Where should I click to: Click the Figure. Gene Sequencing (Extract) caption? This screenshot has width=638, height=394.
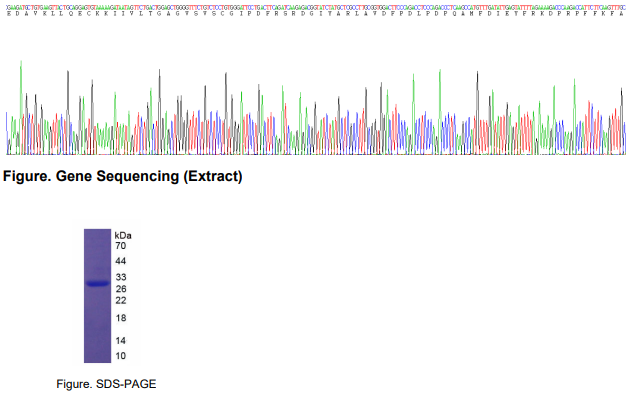122,176
